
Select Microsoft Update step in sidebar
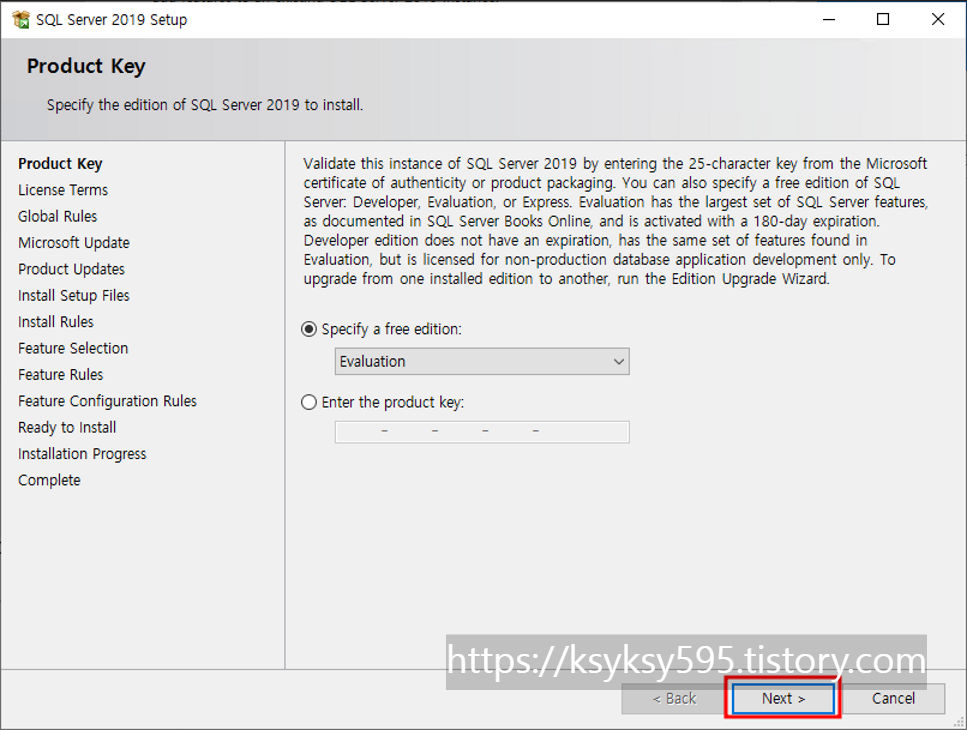(74, 243)
